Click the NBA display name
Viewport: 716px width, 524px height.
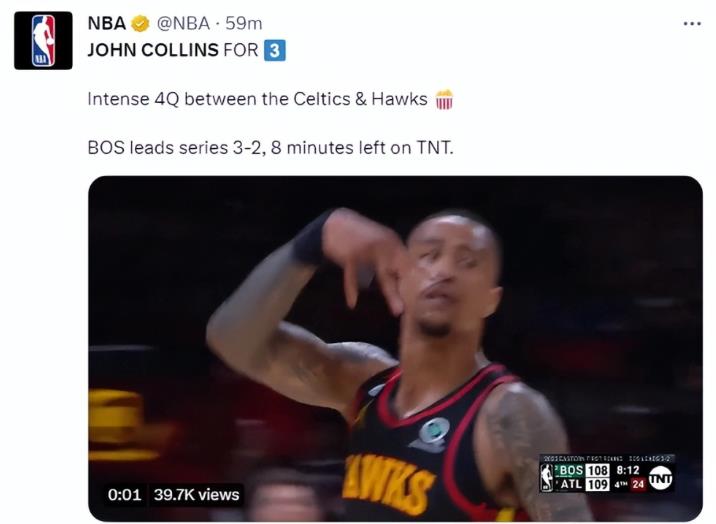[106, 23]
